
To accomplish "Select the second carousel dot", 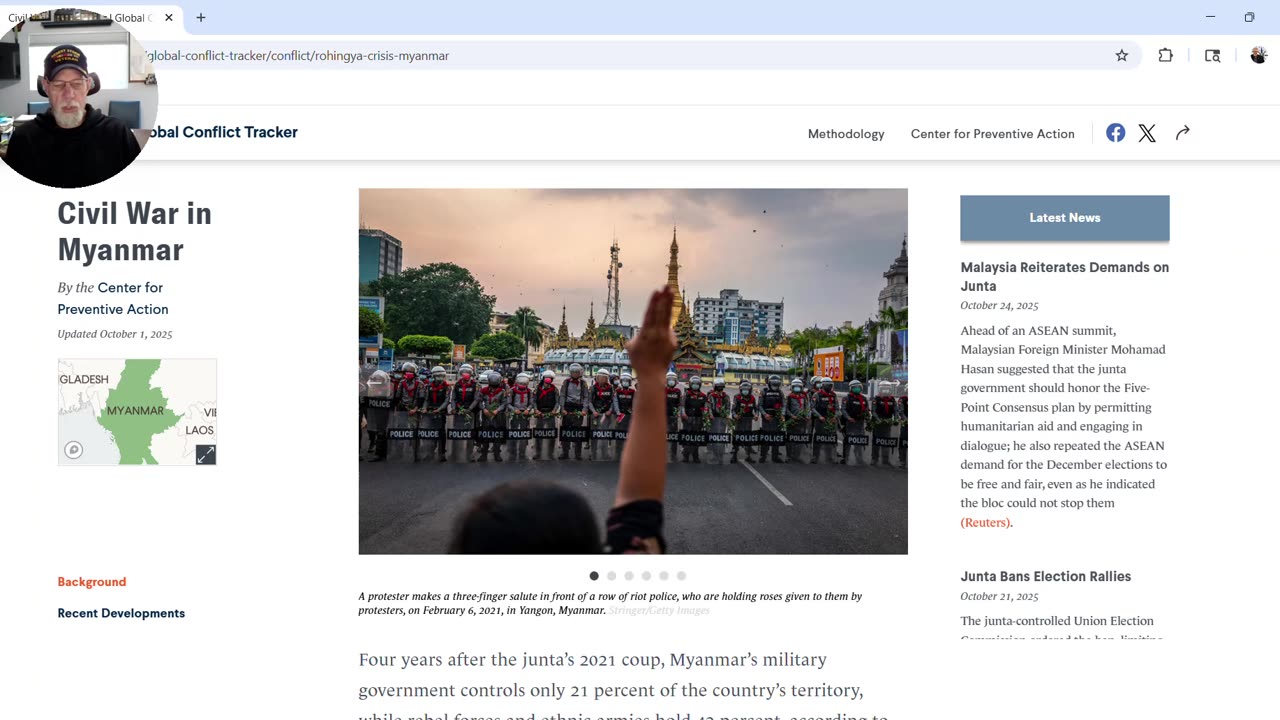I will click(x=612, y=576).
